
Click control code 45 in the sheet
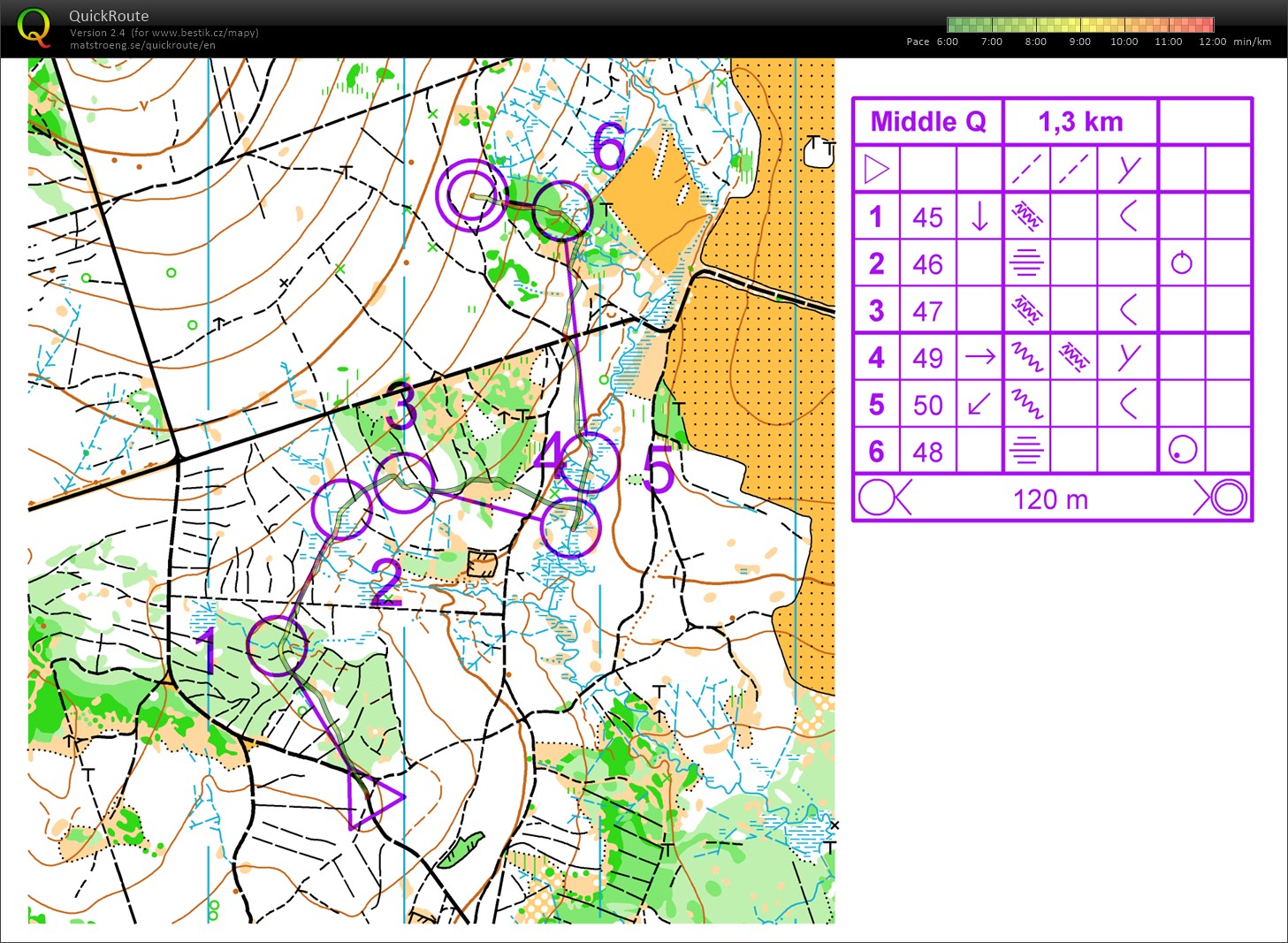click(x=927, y=217)
